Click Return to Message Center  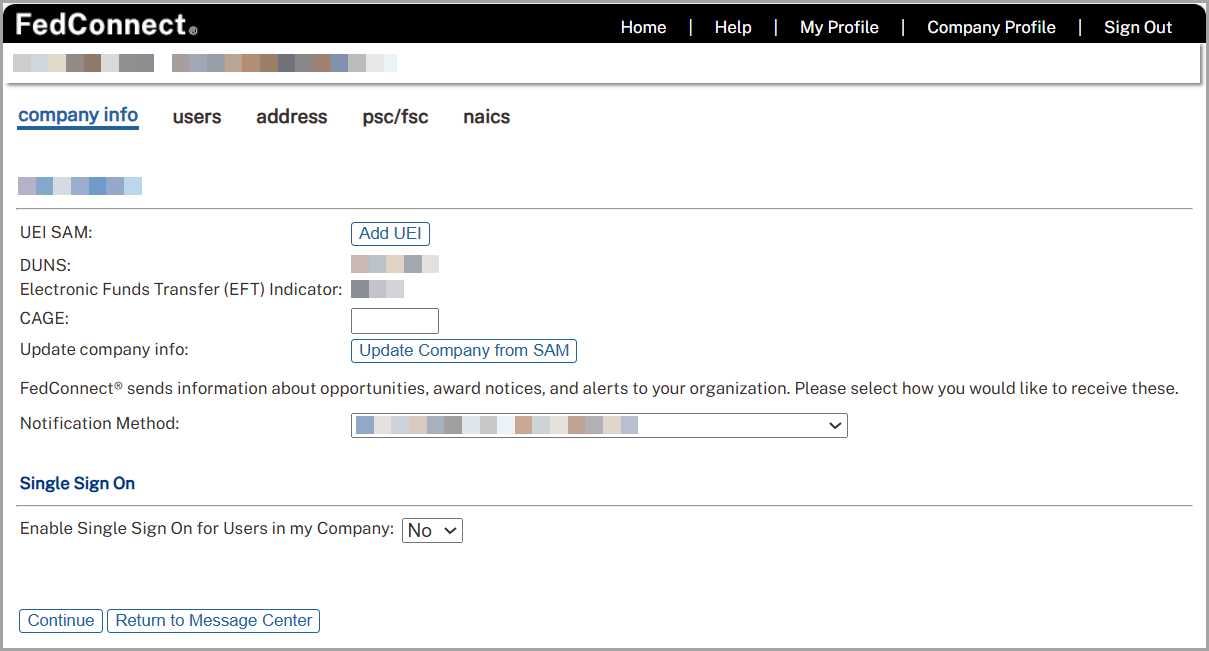(x=213, y=620)
